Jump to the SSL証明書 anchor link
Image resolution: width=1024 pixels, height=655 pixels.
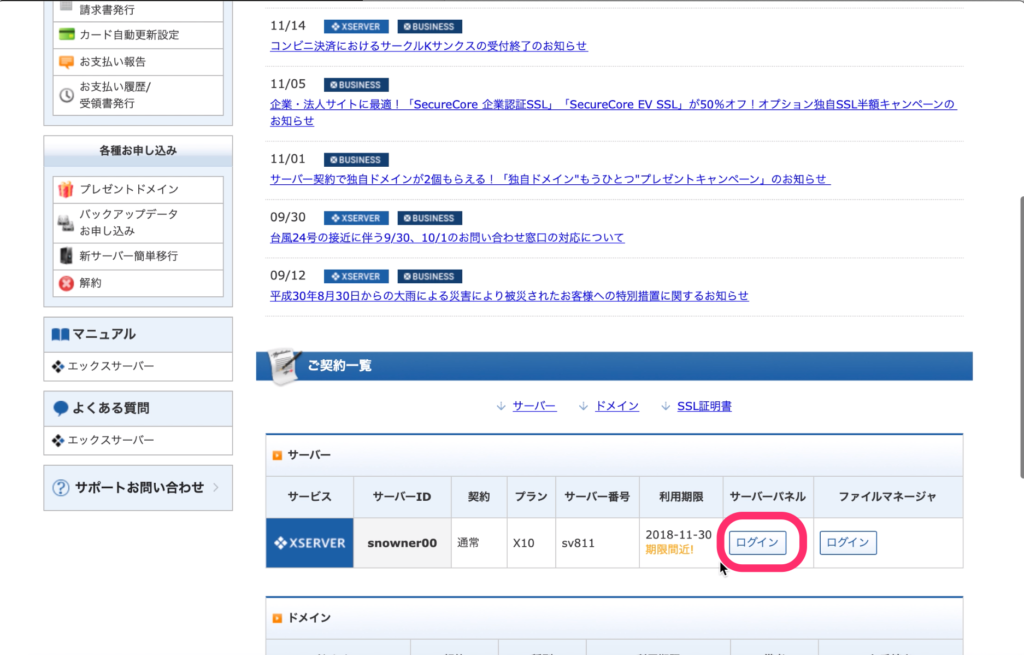pyautogui.click(x=704, y=406)
